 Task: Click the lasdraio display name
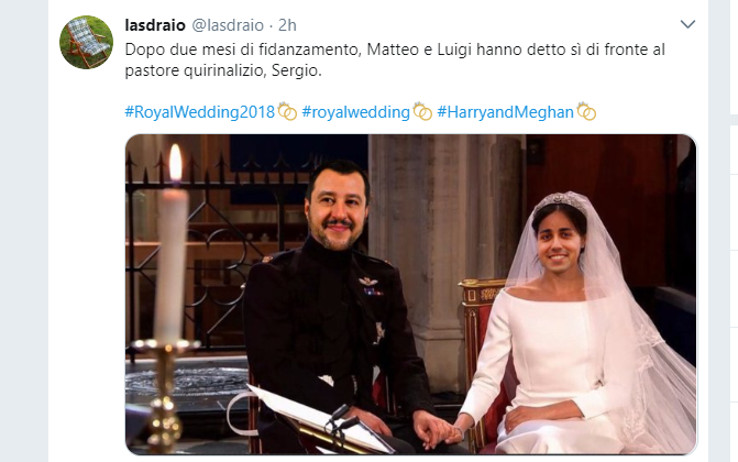[155, 25]
